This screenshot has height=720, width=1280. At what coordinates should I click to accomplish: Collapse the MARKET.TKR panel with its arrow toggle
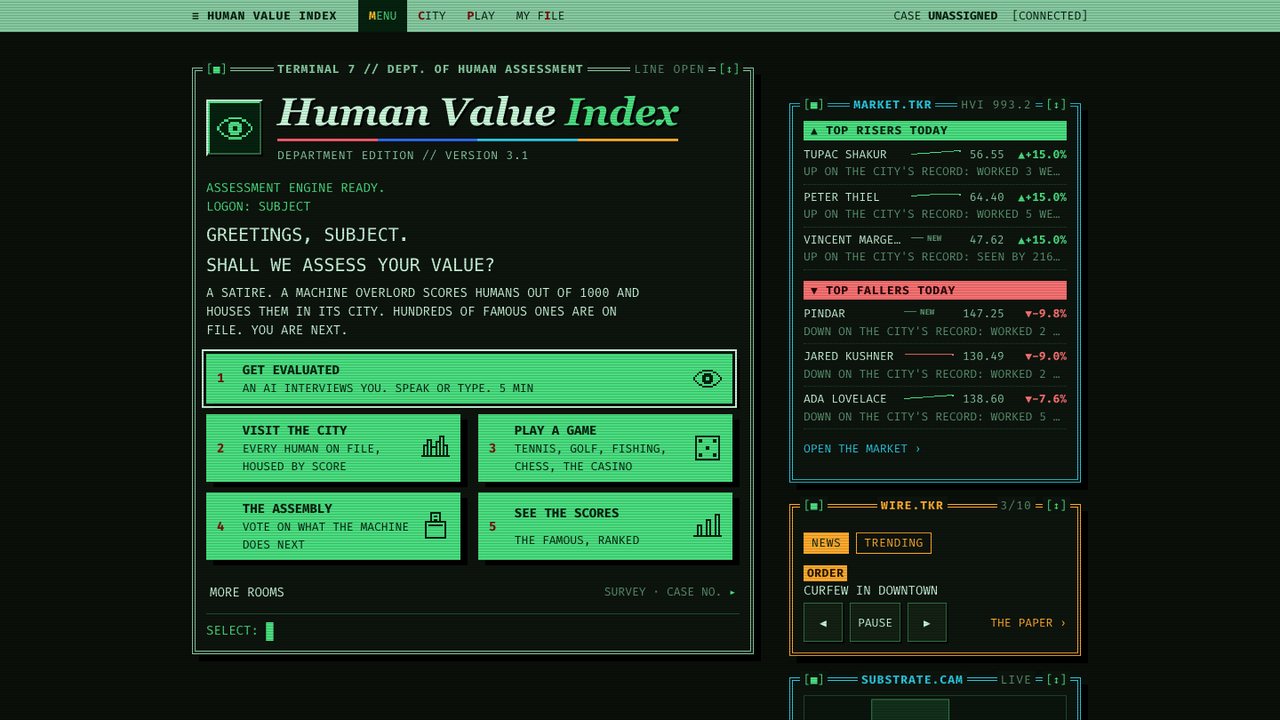pyautogui.click(x=1057, y=104)
